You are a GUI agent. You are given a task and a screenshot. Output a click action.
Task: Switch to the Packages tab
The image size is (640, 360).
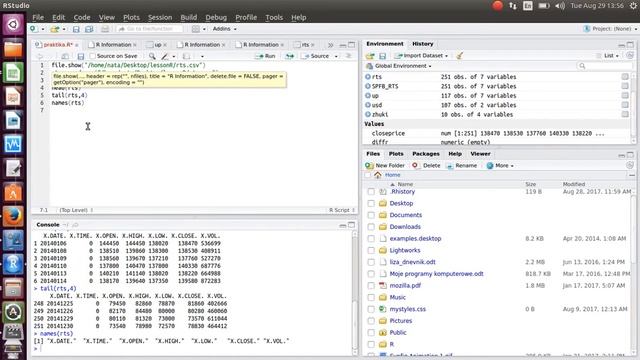point(426,154)
